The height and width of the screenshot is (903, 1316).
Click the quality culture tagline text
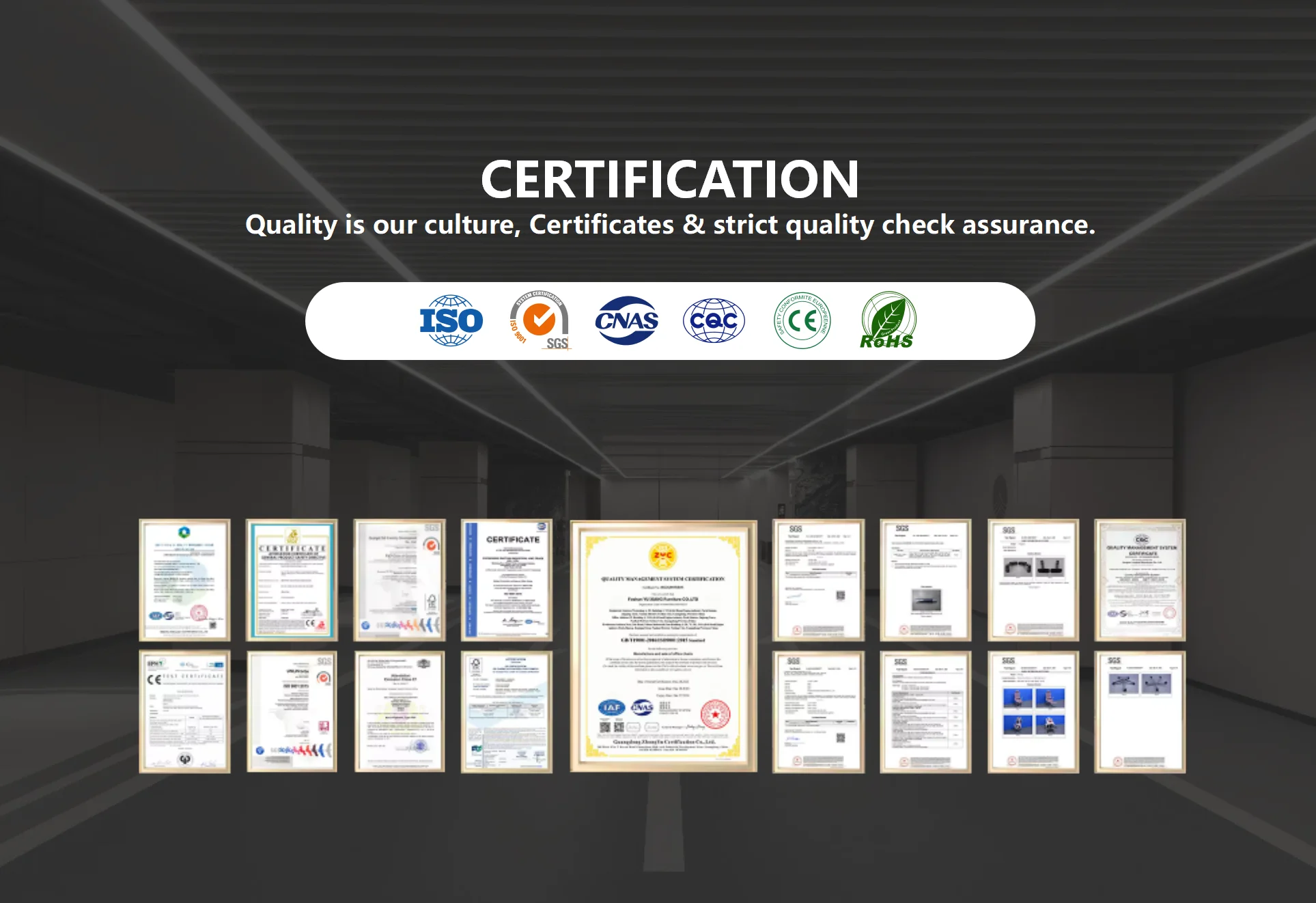click(669, 225)
